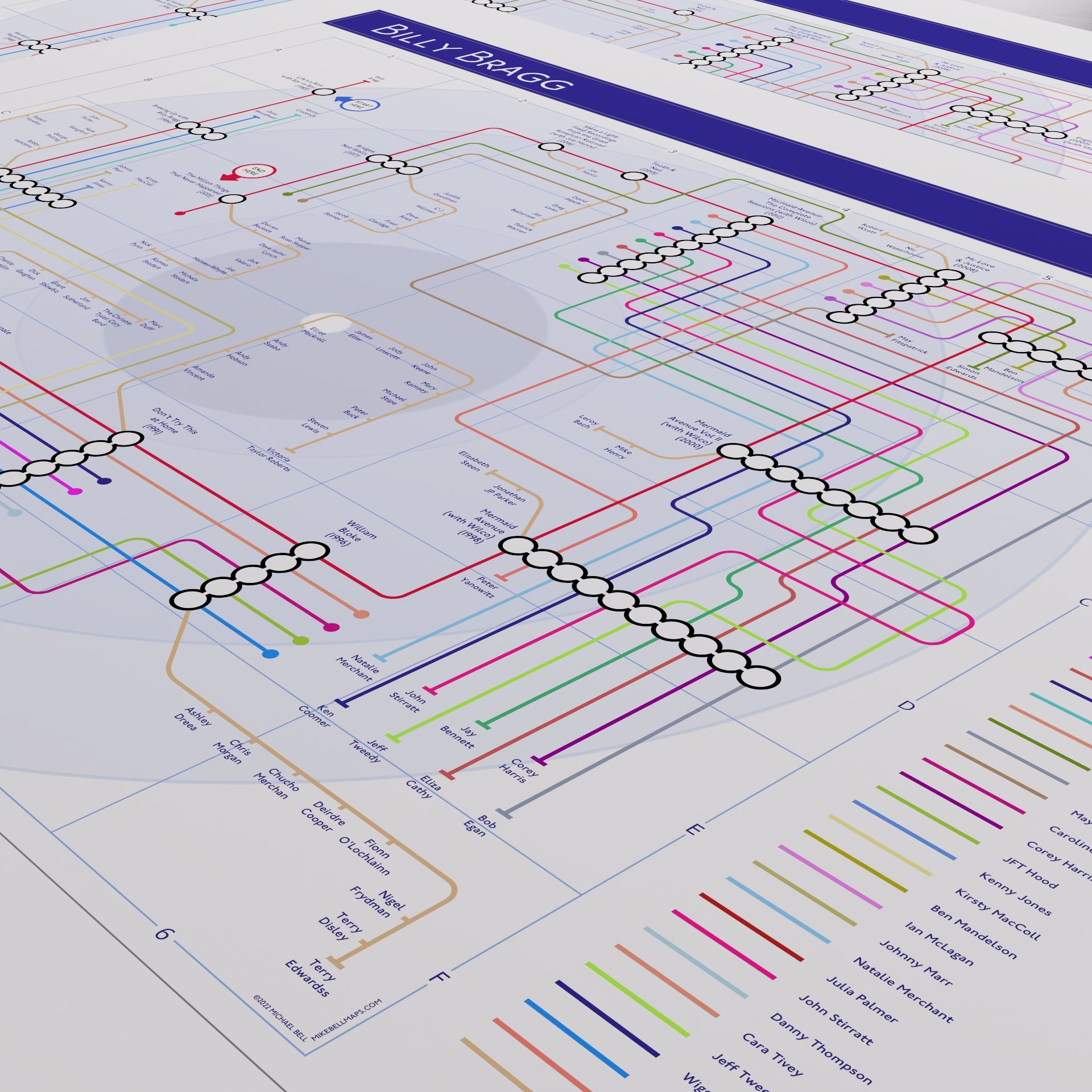Pick light blue Natalie Merchant legend line

[x=778, y=910]
